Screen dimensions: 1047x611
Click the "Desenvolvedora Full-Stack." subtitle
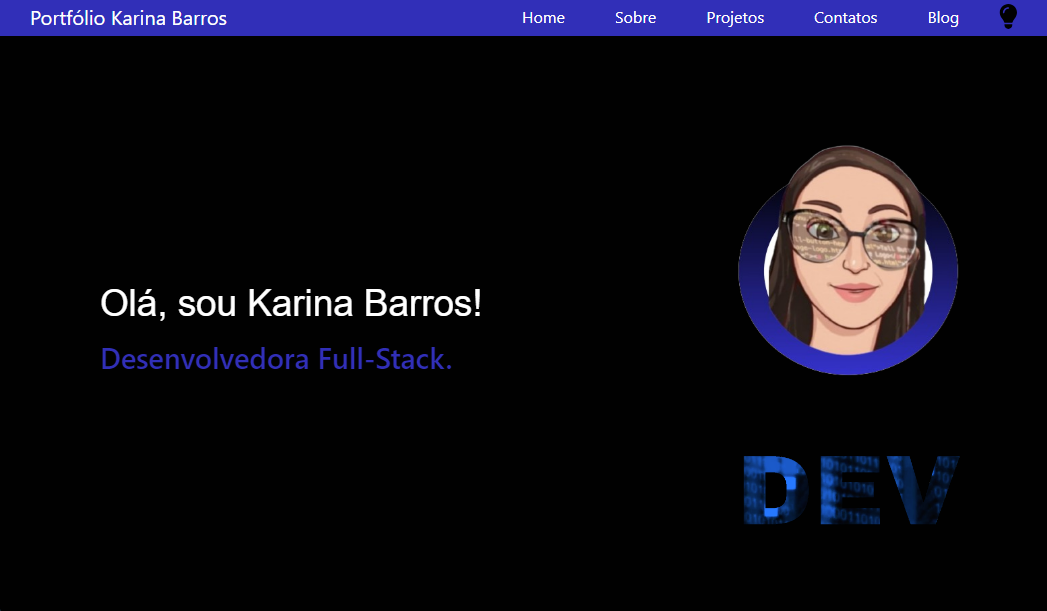pos(276,359)
